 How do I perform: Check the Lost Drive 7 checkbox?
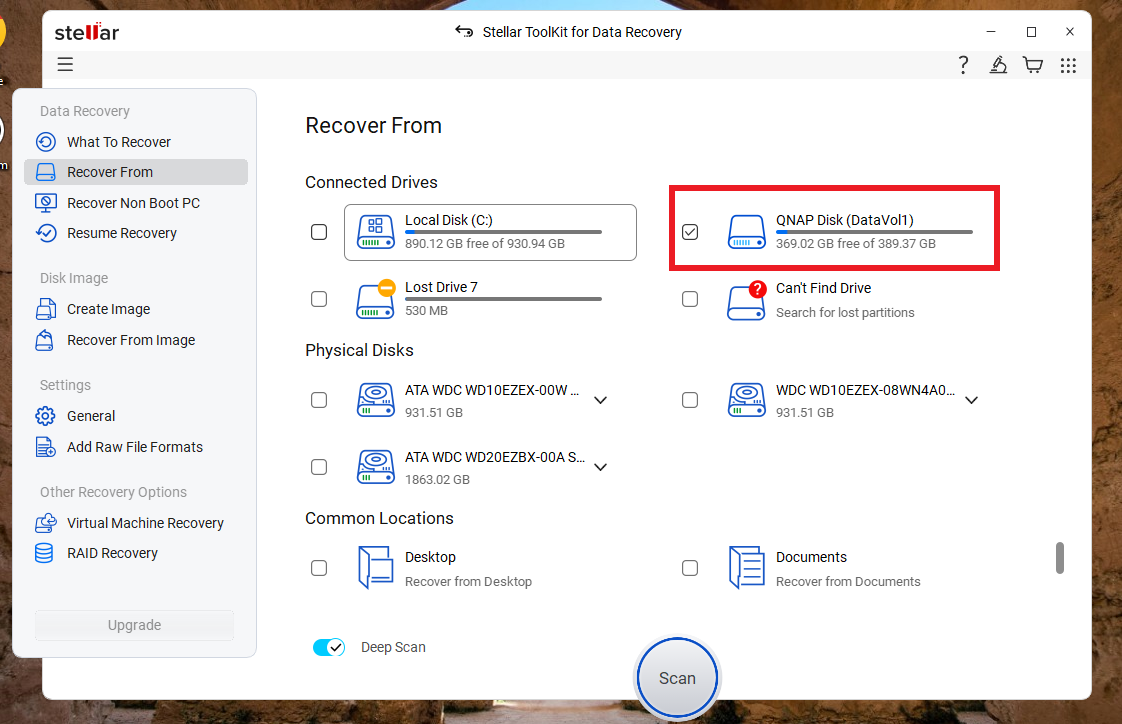tap(319, 299)
